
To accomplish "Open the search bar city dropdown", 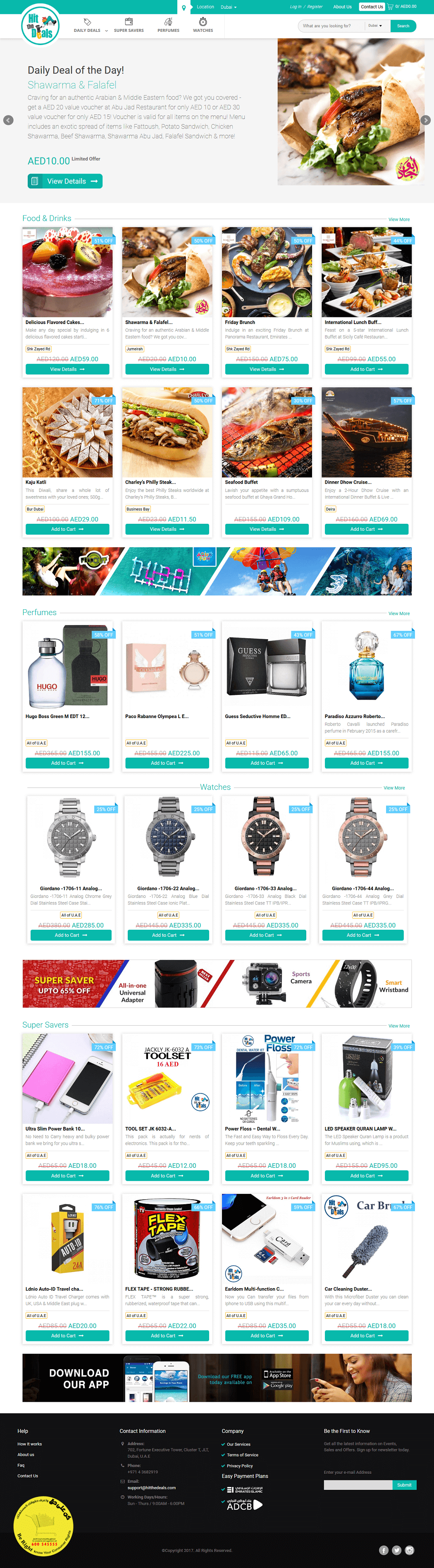I will [x=374, y=26].
